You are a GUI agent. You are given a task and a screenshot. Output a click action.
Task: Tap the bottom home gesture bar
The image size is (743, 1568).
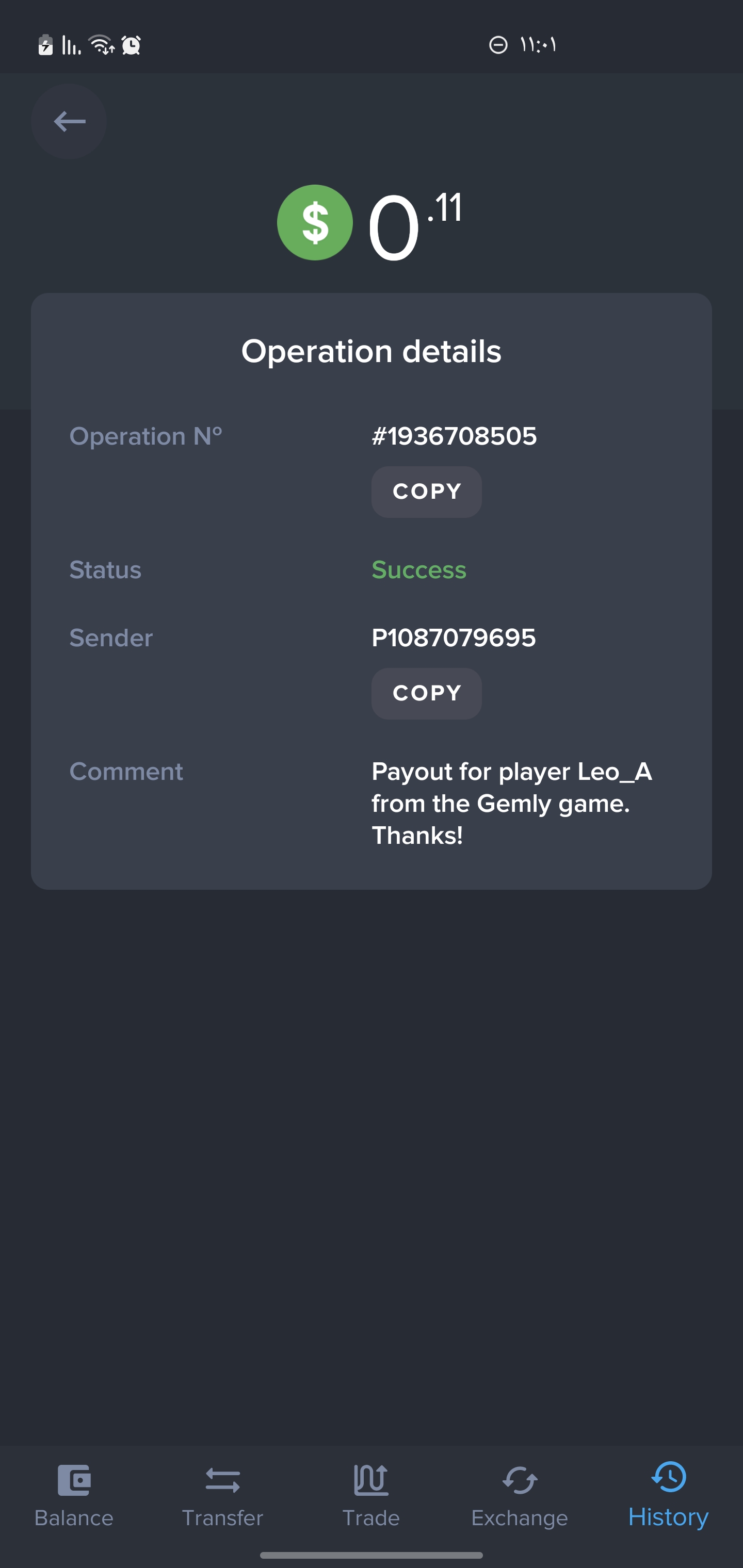click(x=372, y=1555)
